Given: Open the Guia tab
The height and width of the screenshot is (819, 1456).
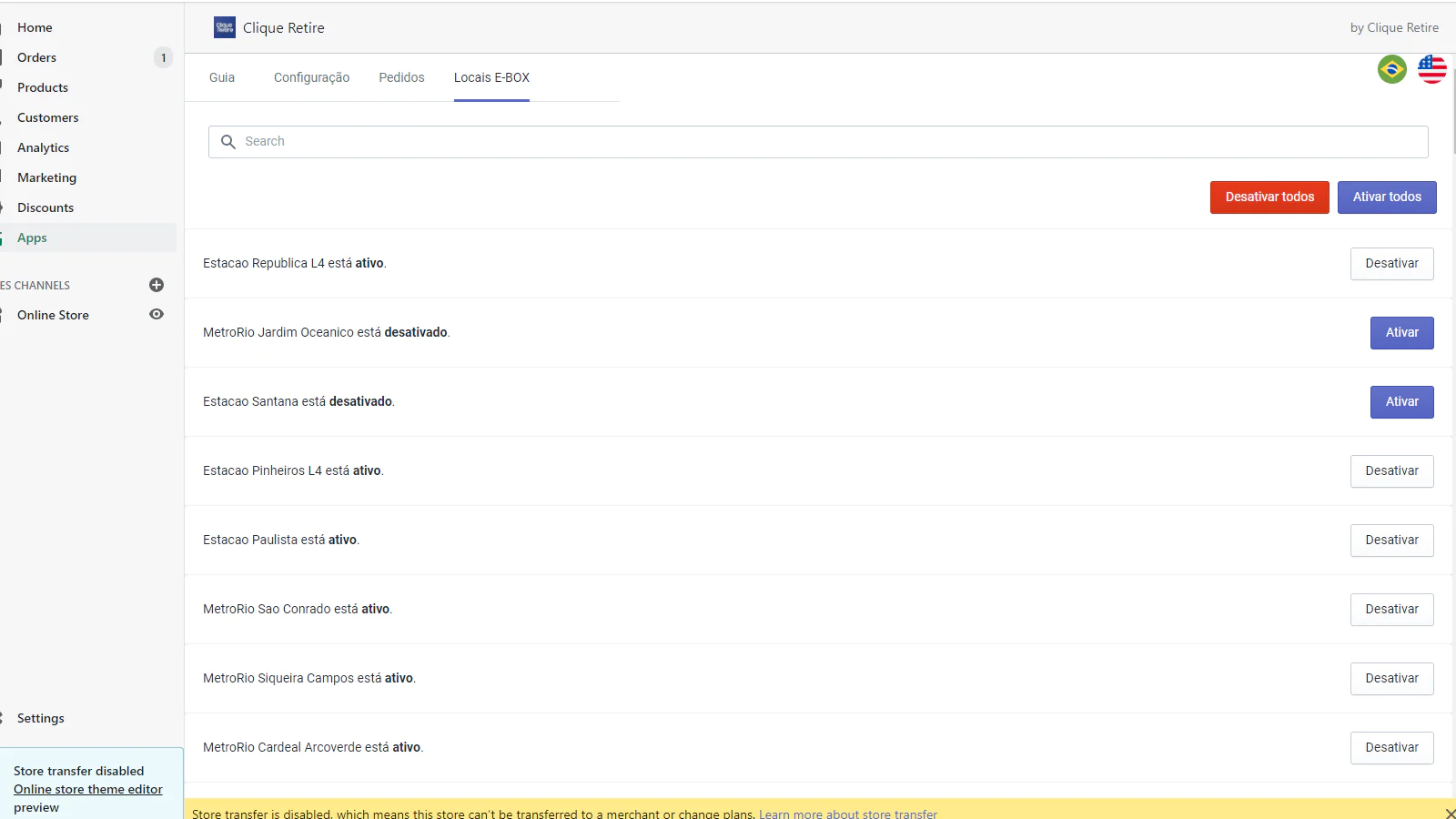Looking at the screenshot, I should coord(222,77).
